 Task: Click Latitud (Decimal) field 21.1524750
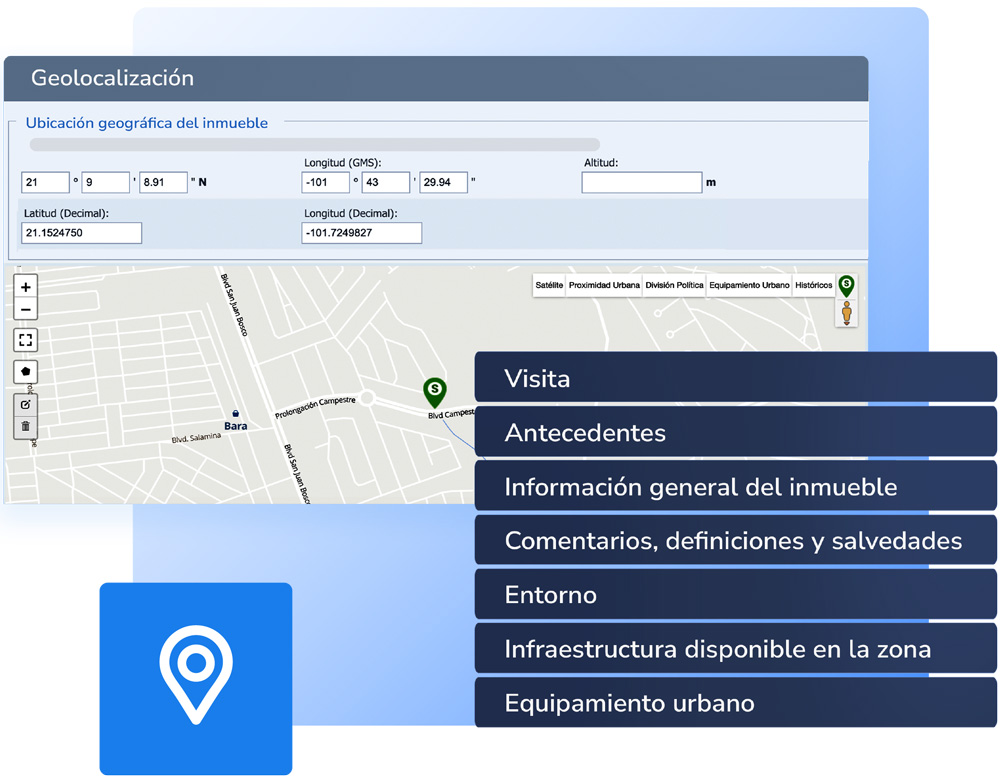[81, 233]
